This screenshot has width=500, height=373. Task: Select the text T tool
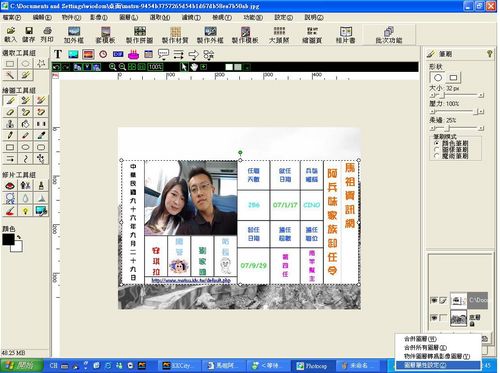[x=58, y=54]
